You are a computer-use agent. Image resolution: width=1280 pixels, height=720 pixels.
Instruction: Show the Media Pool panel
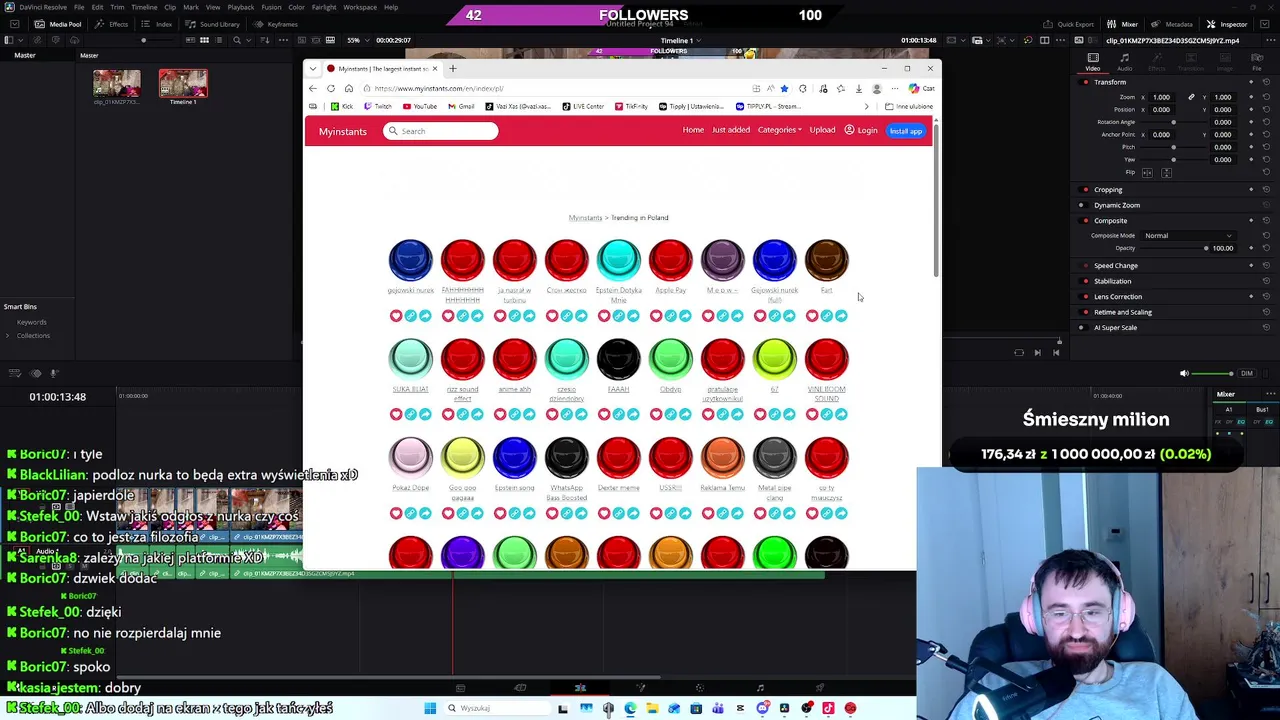click(59, 24)
